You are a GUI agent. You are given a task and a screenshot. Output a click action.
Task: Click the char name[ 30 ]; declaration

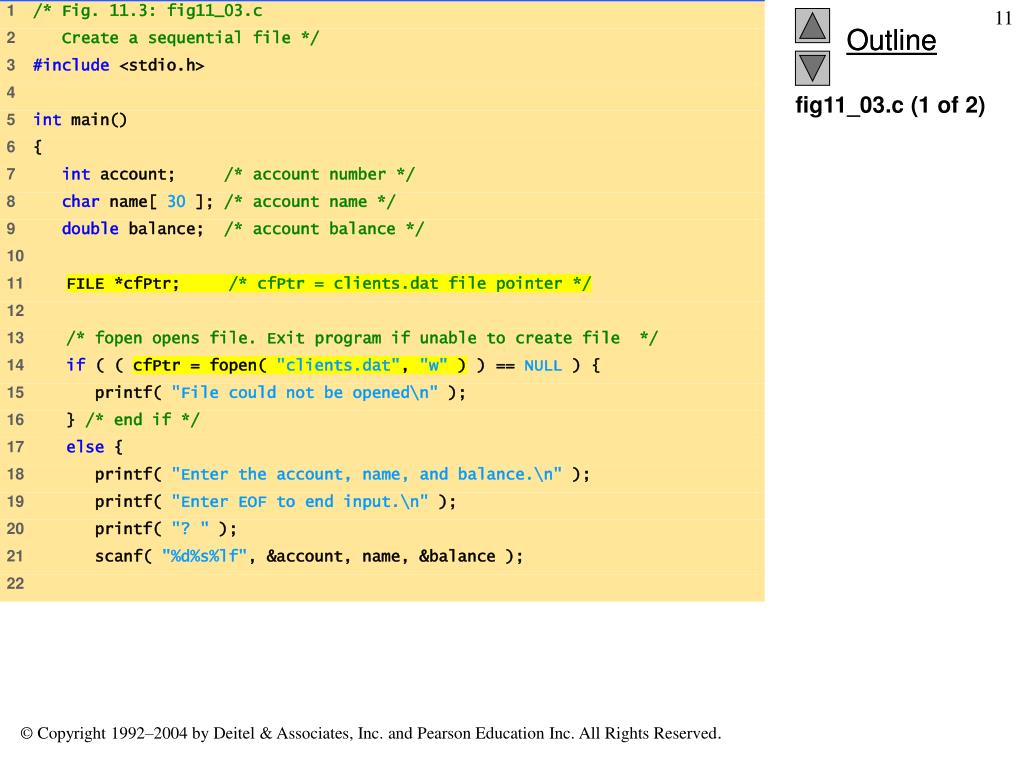click(137, 202)
